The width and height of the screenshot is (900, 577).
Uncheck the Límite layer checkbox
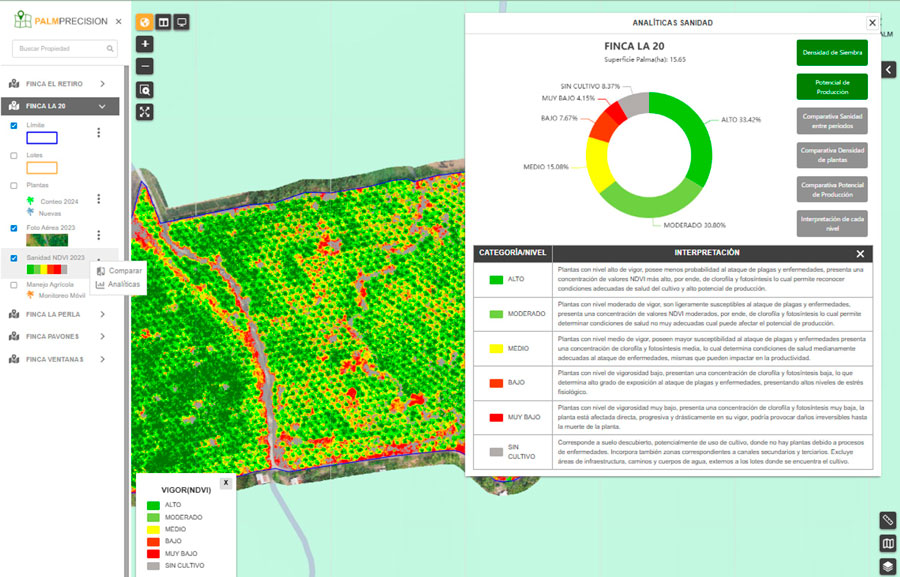pos(14,125)
